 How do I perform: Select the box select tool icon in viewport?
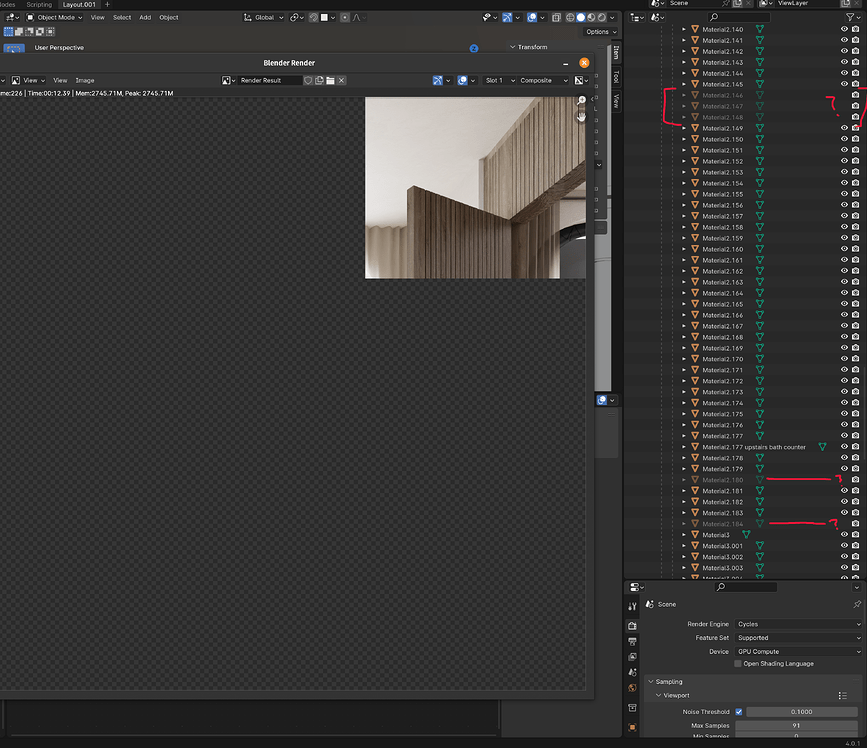click(14, 49)
